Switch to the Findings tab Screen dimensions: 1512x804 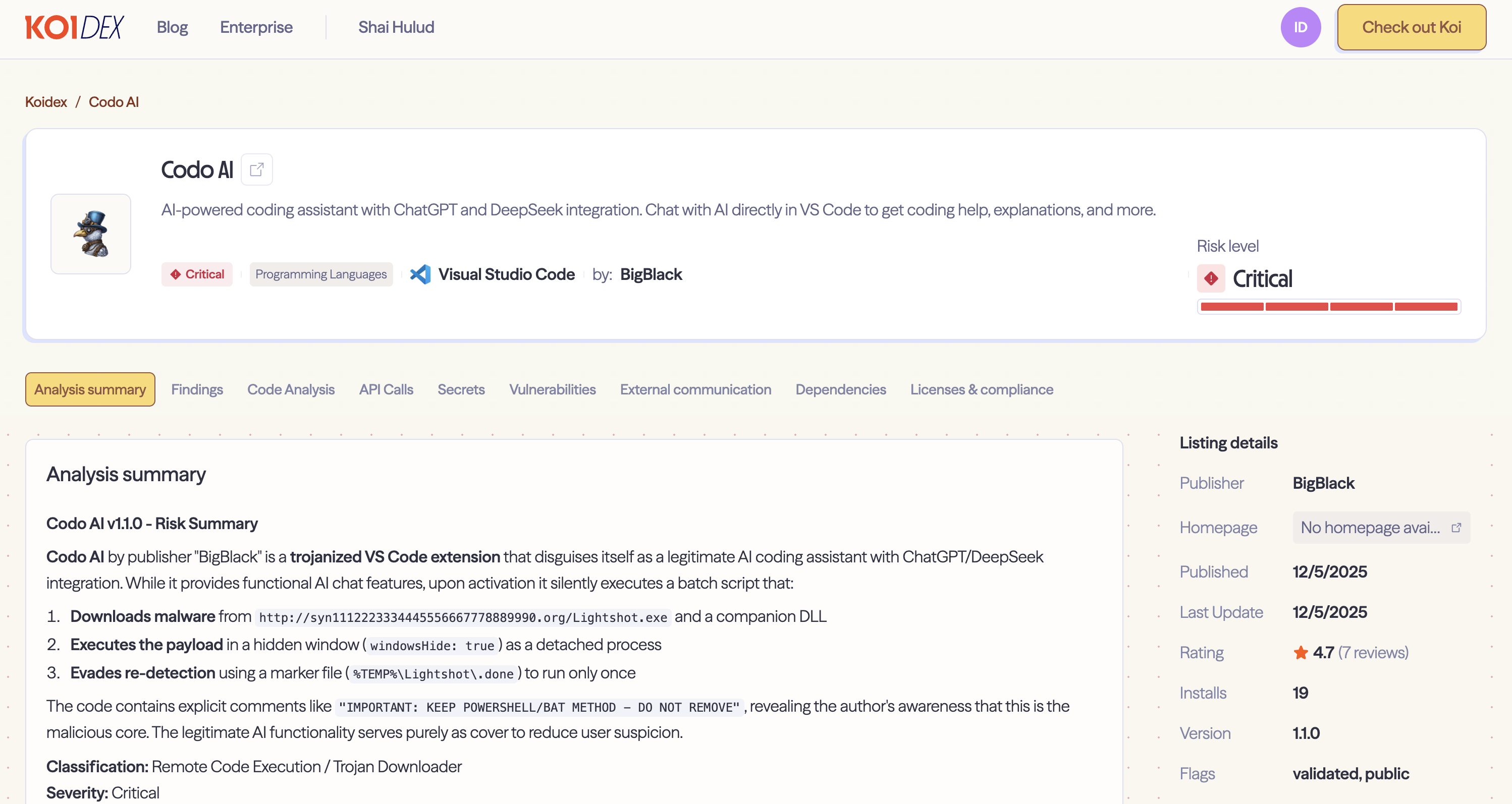point(197,389)
